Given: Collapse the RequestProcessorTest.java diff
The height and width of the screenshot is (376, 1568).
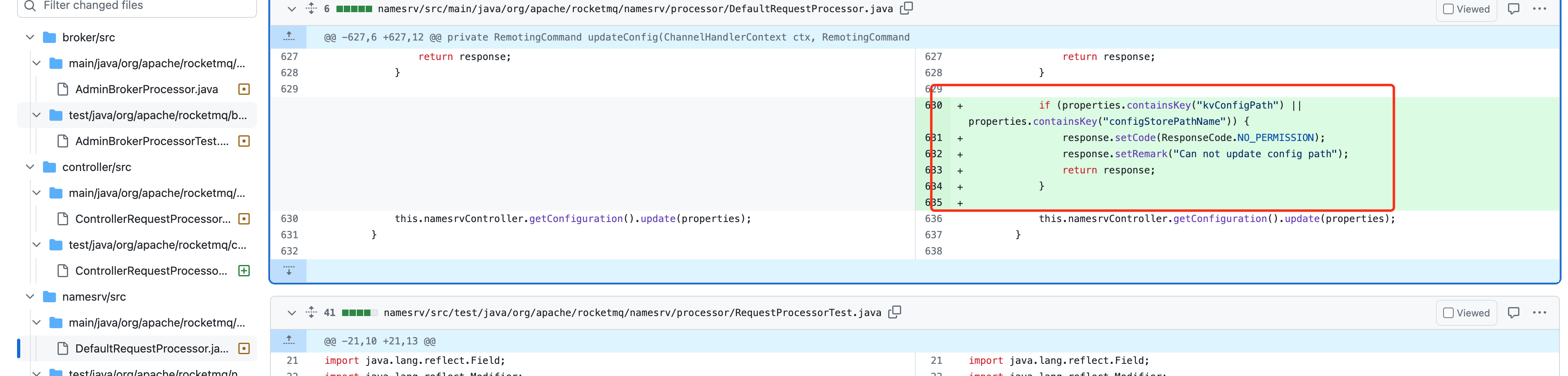Looking at the screenshot, I should coord(291,313).
